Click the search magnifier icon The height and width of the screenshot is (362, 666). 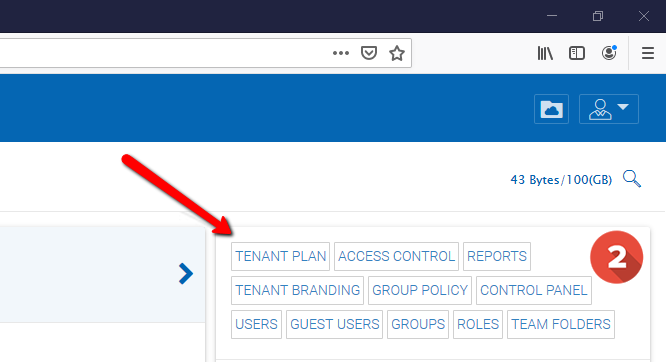click(x=632, y=178)
